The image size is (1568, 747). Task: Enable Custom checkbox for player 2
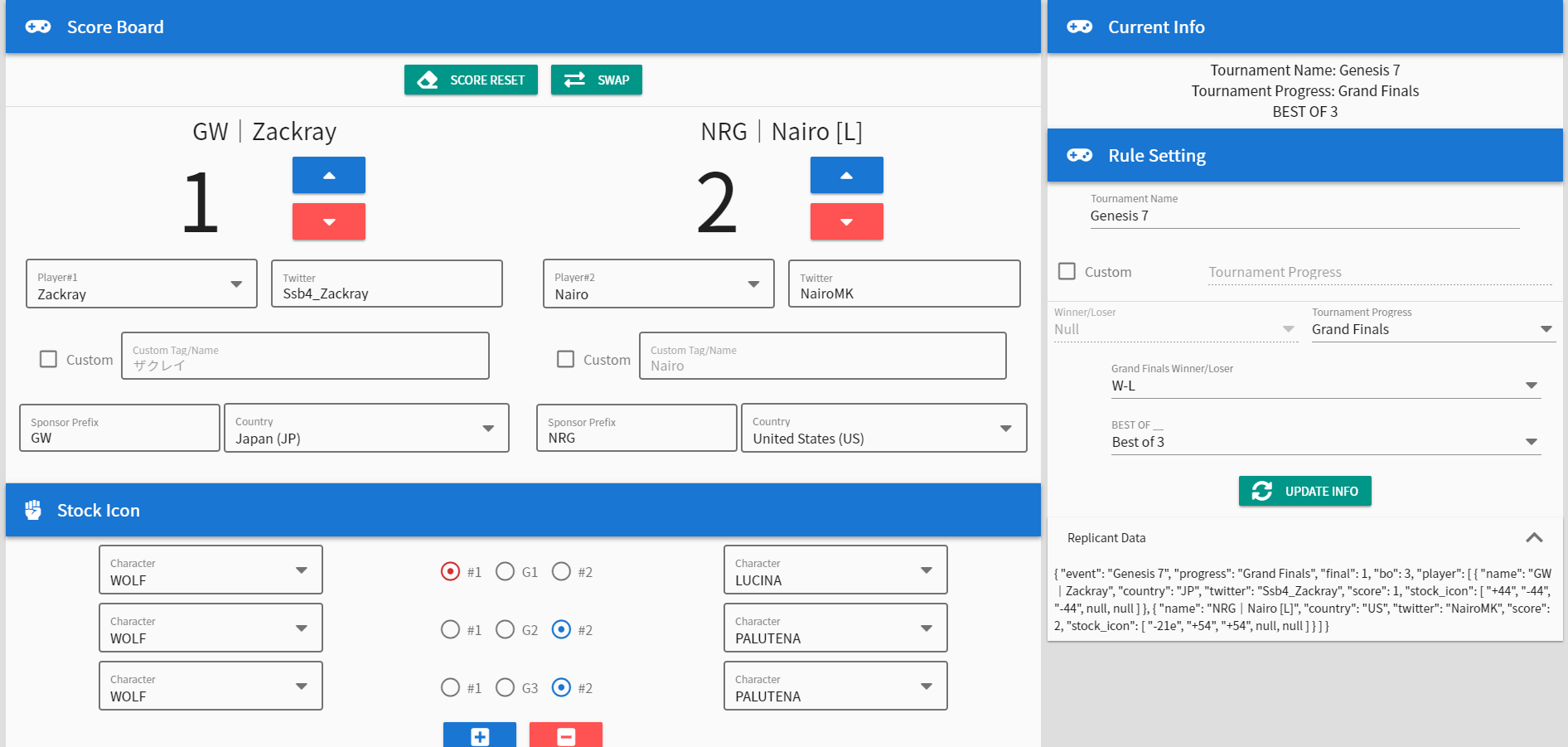tap(566, 359)
